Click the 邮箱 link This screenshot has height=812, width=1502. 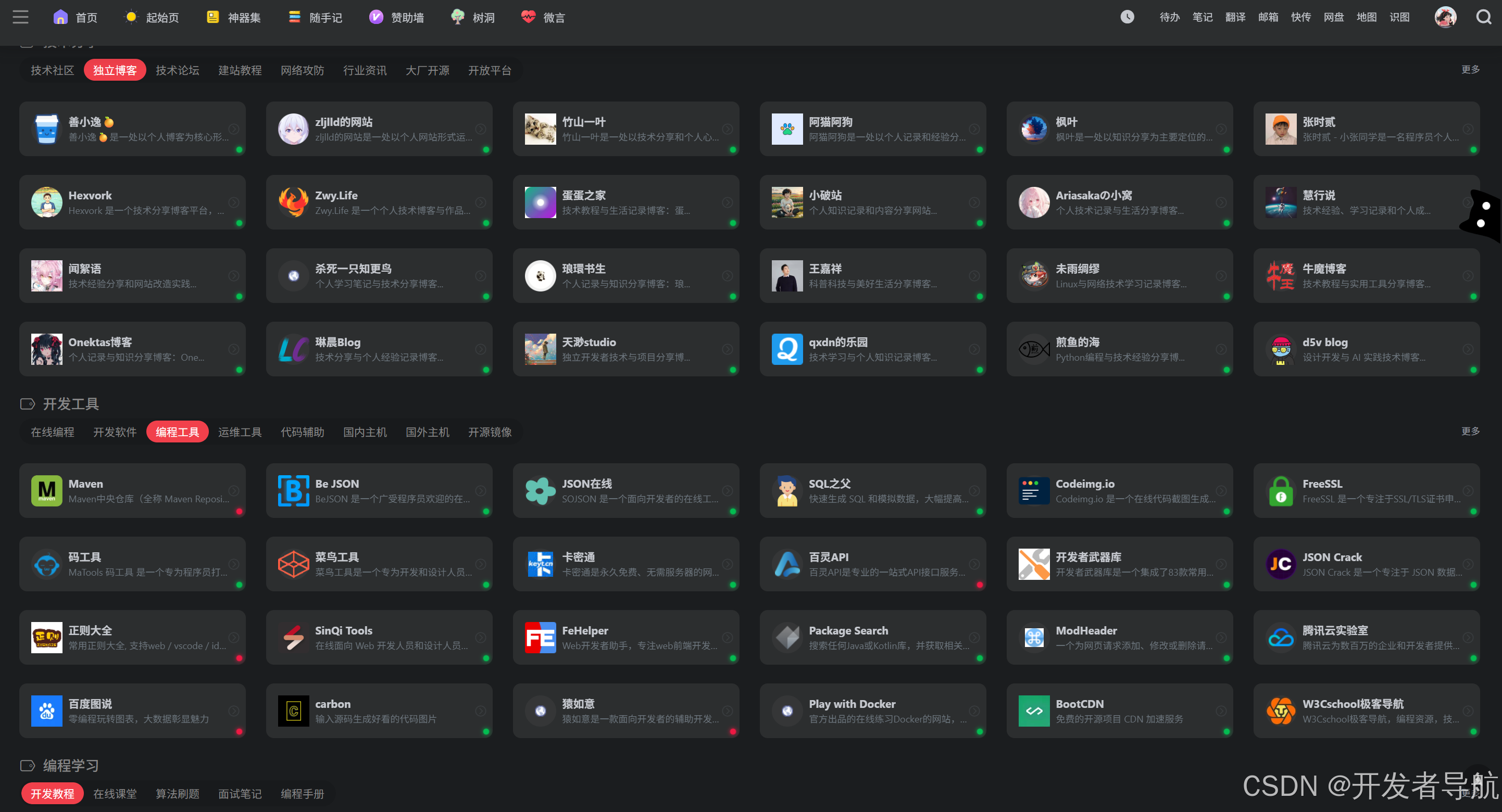tap(1268, 18)
